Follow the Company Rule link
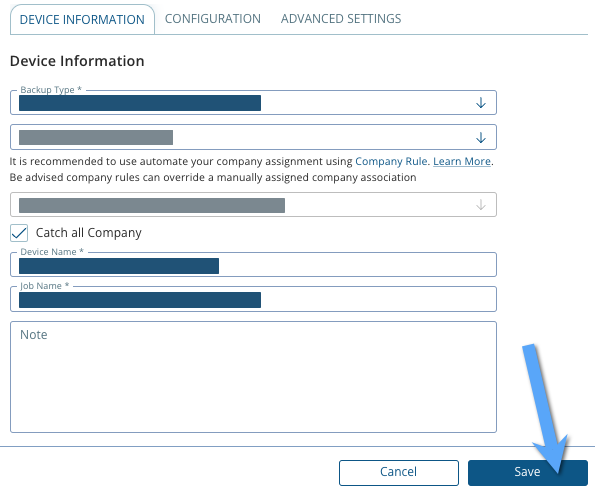The image size is (595, 495). [x=391, y=161]
